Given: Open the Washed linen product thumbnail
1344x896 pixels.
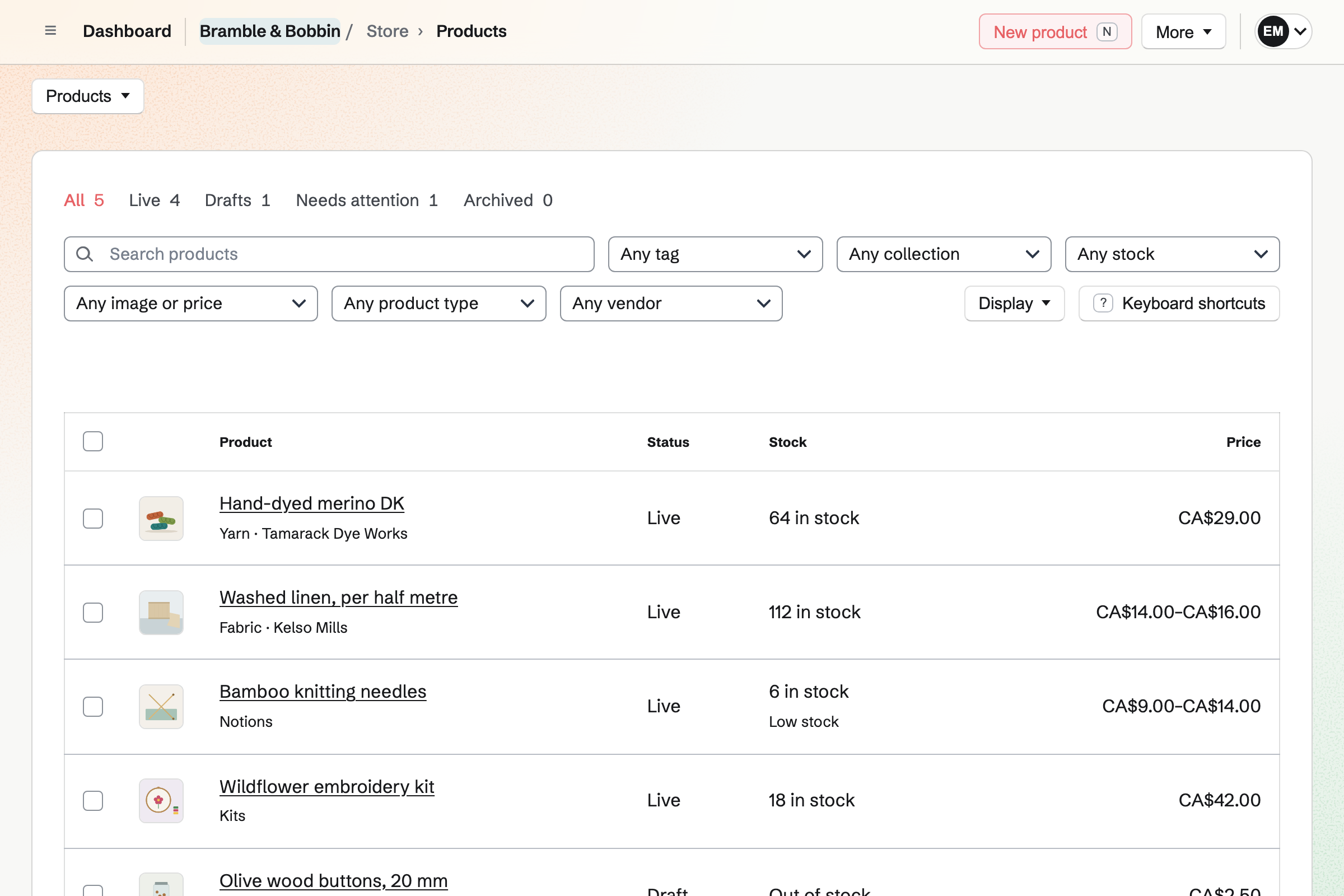Looking at the screenshot, I should point(161,613).
